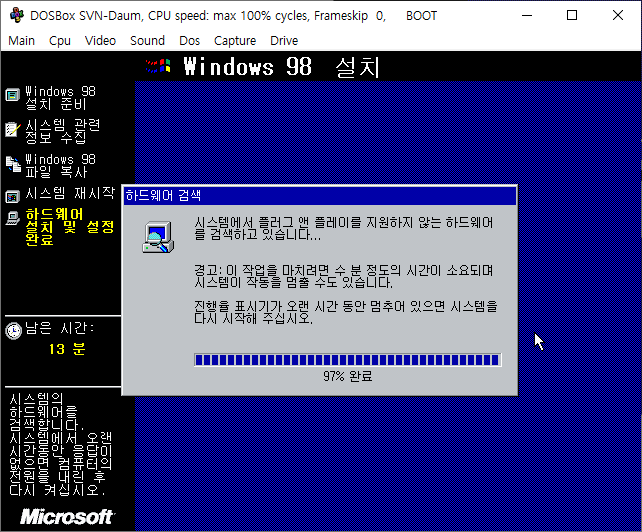This screenshot has width=642, height=532.
Task: Open the Video menu
Action: pyautogui.click(x=100, y=41)
